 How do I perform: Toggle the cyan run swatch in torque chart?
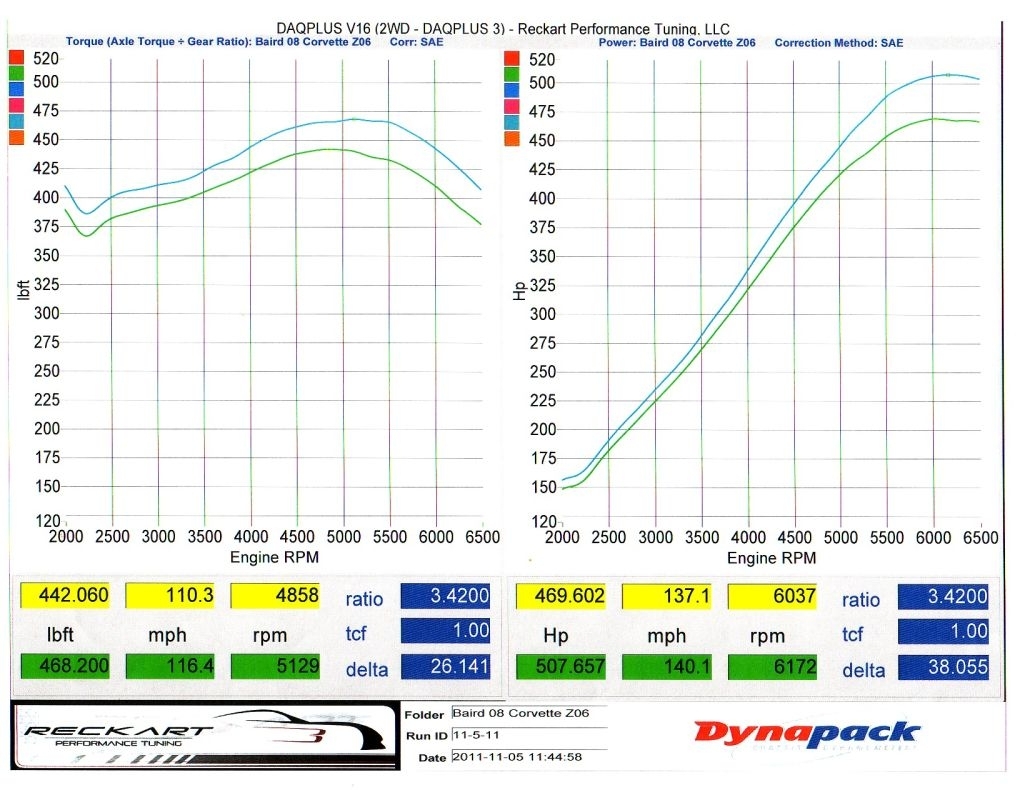(17, 121)
